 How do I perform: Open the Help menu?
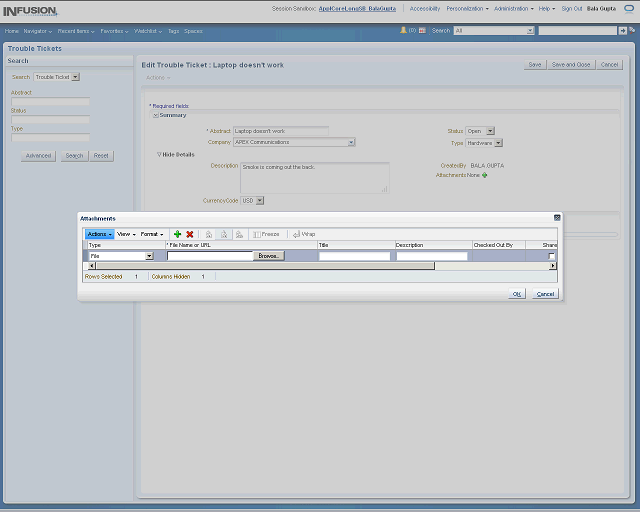coord(547,9)
